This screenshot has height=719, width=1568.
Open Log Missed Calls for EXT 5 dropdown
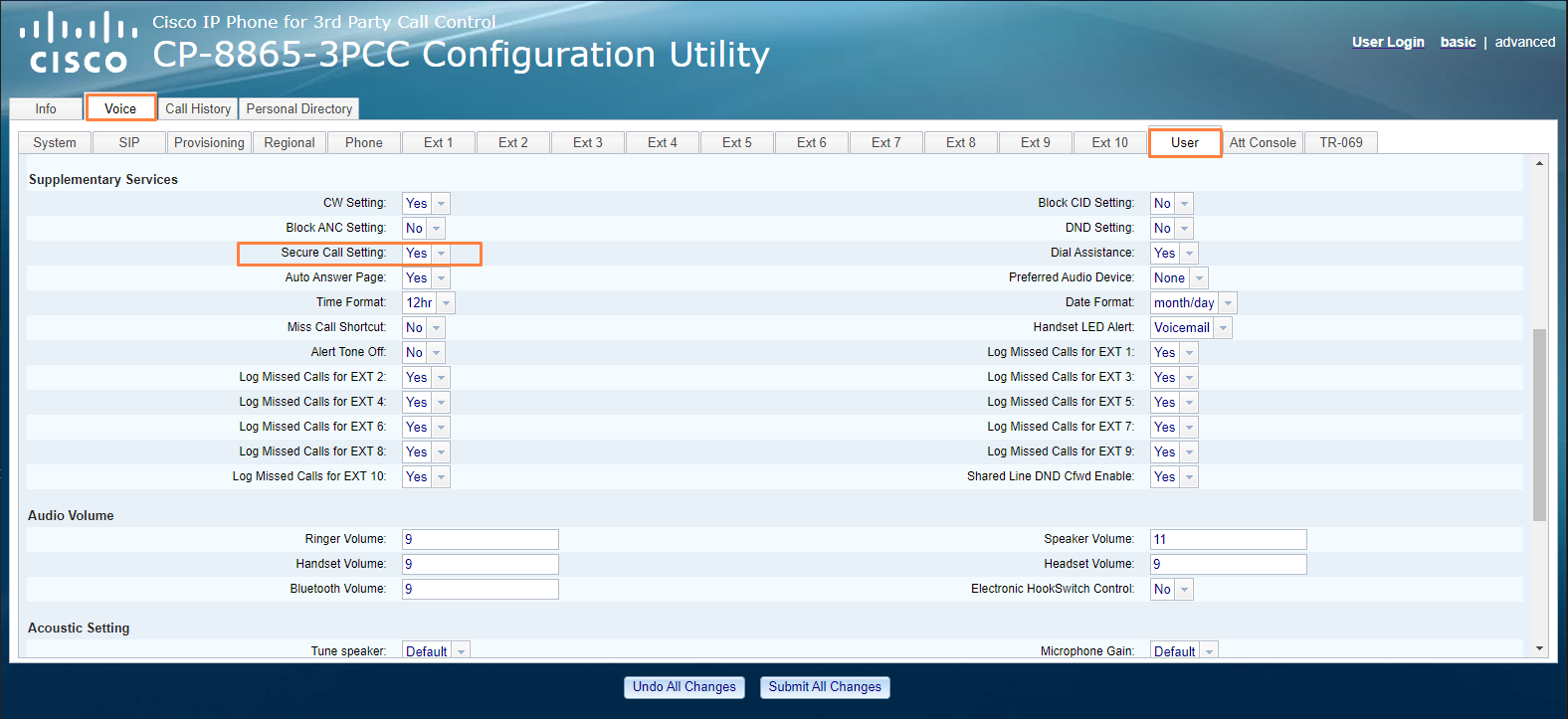[1174, 403]
